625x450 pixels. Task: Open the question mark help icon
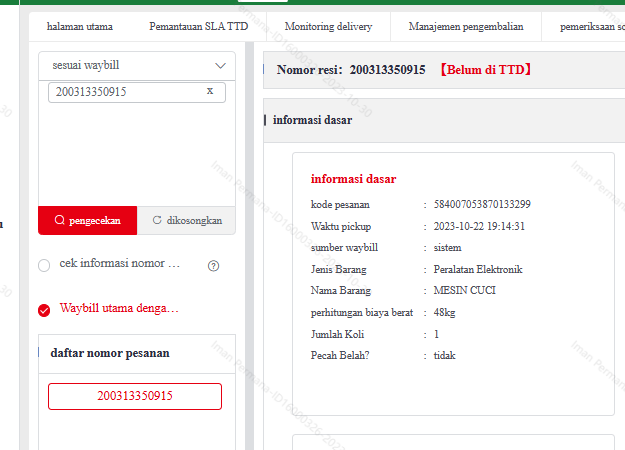[214, 266]
